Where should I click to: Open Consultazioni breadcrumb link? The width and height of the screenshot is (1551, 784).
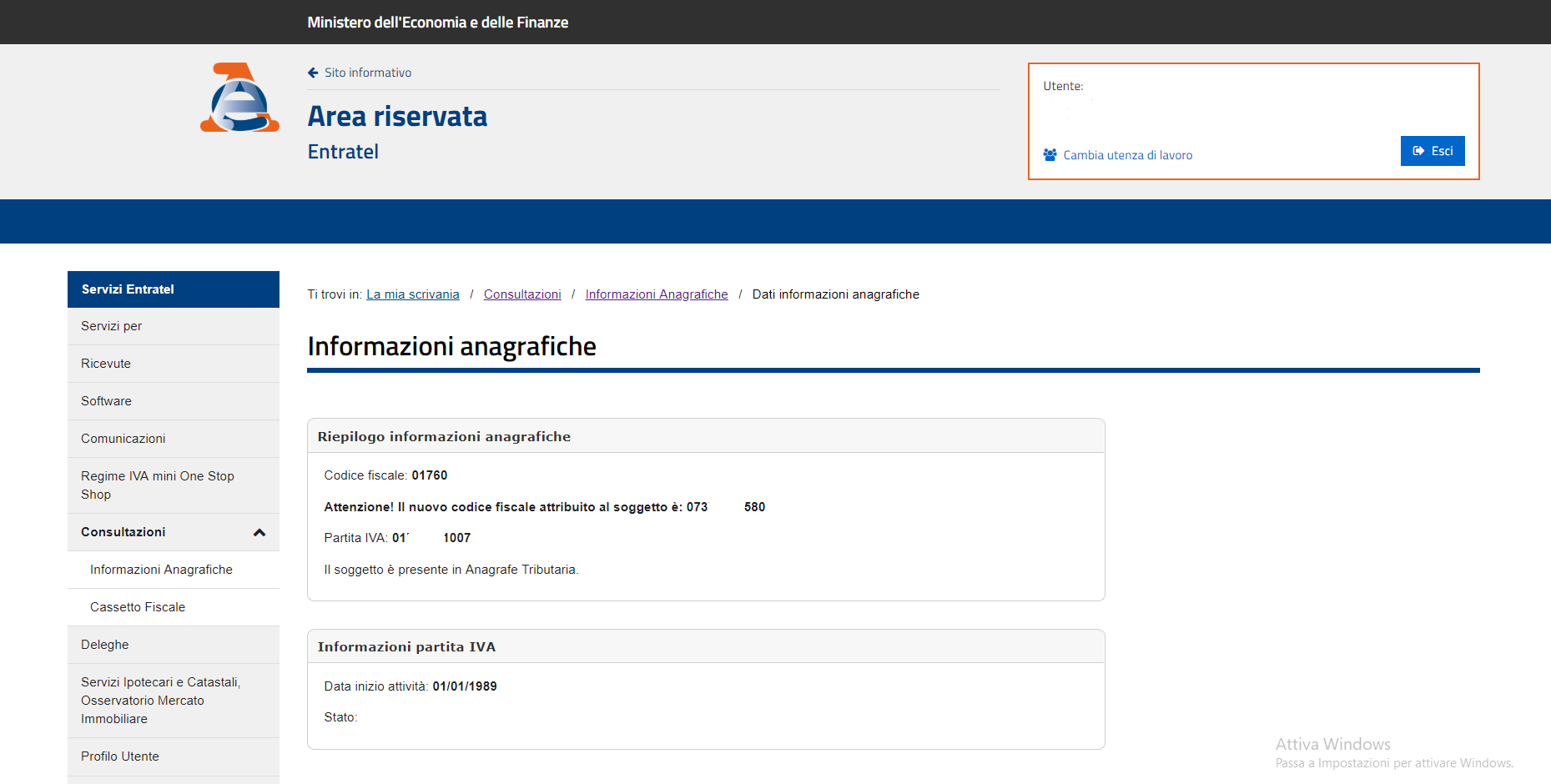522,294
